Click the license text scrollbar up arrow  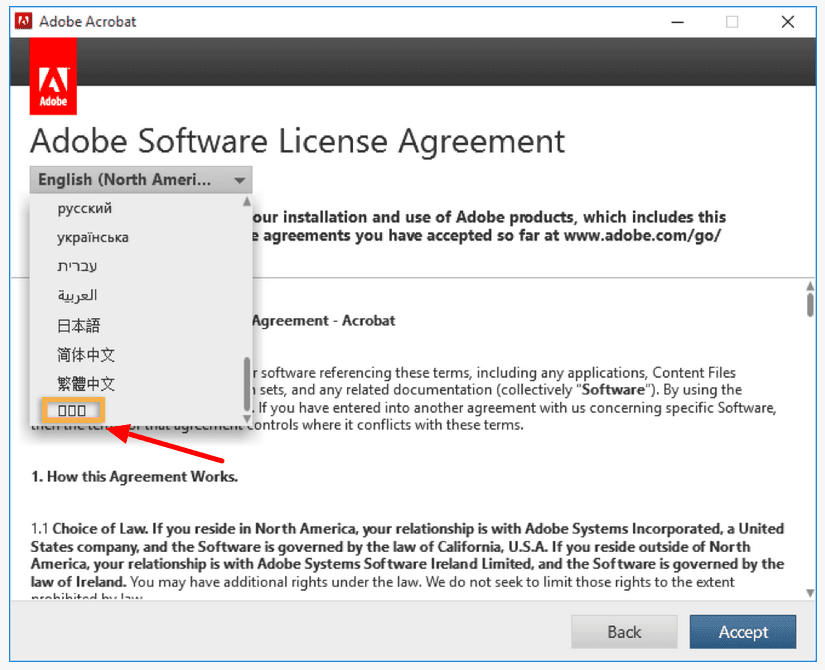(x=809, y=286)
